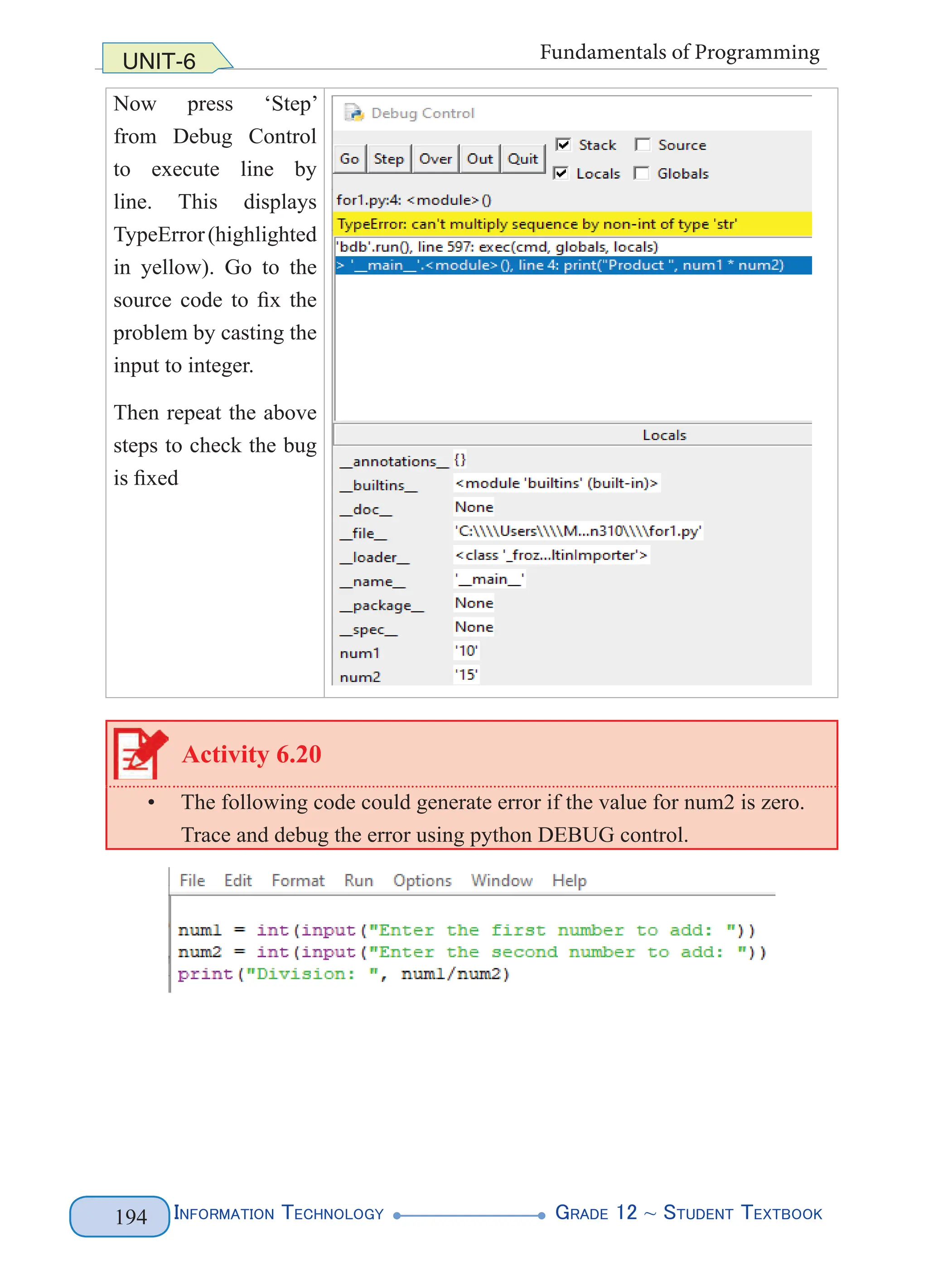Viewport: 928px width, 1288px height.
Task: Click the __builtins__ value field
Action: (x=556, y=483)
